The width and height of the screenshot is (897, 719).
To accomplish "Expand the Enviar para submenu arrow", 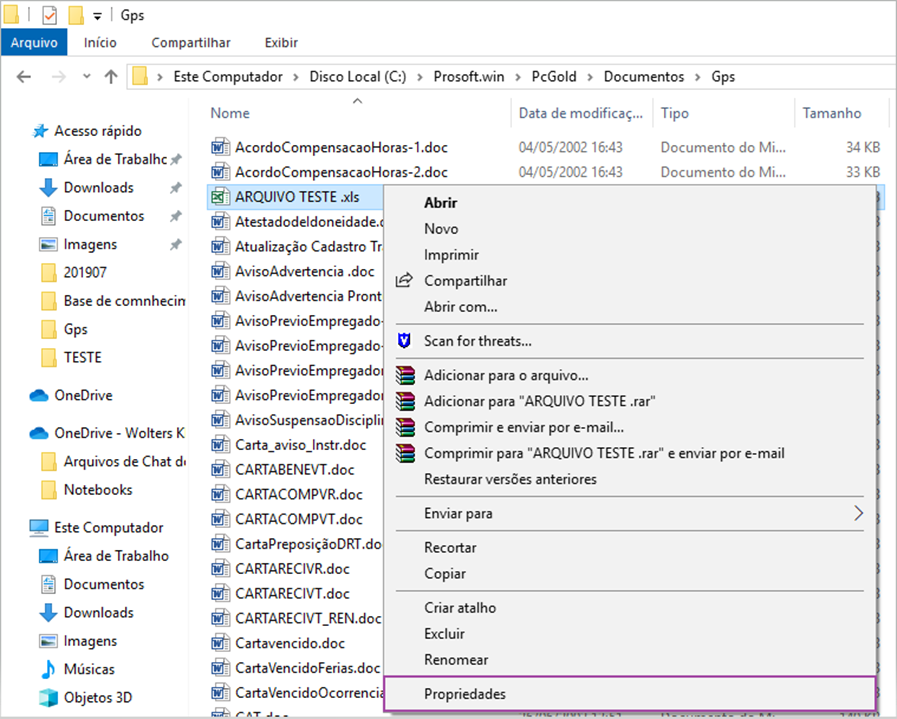I will 858,513.
